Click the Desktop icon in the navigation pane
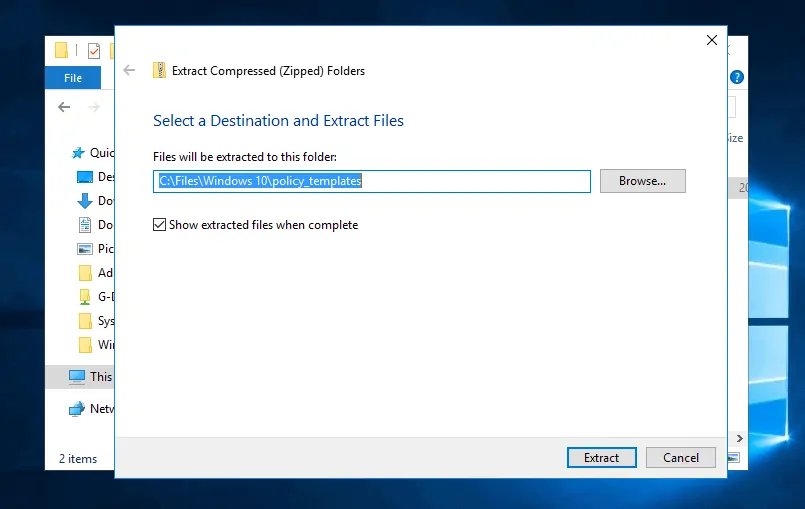 click(85, 177)
